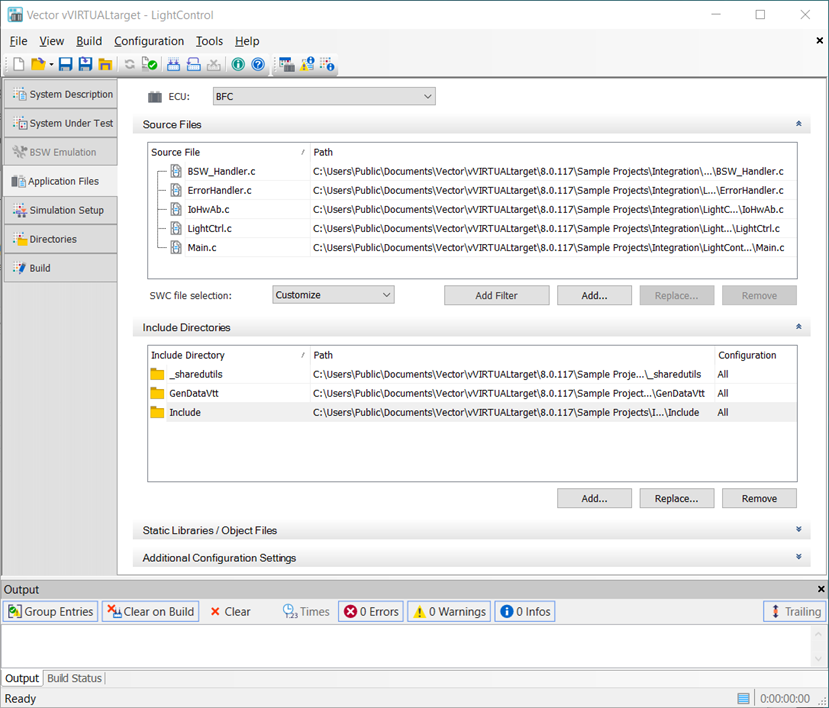Click the grayed refresh arrows icon
829x708 pixels.
130,65
